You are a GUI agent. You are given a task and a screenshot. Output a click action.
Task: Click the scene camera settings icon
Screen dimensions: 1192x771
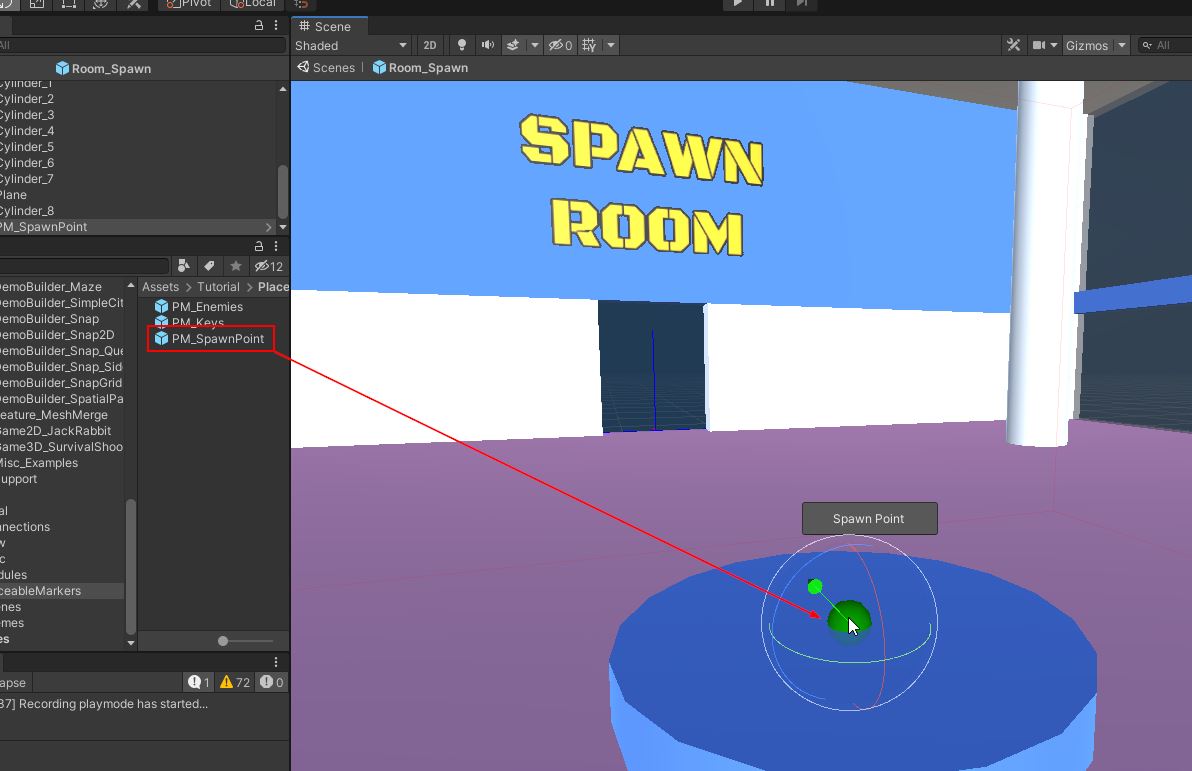pyautogui.click(x=1039, y=45)
